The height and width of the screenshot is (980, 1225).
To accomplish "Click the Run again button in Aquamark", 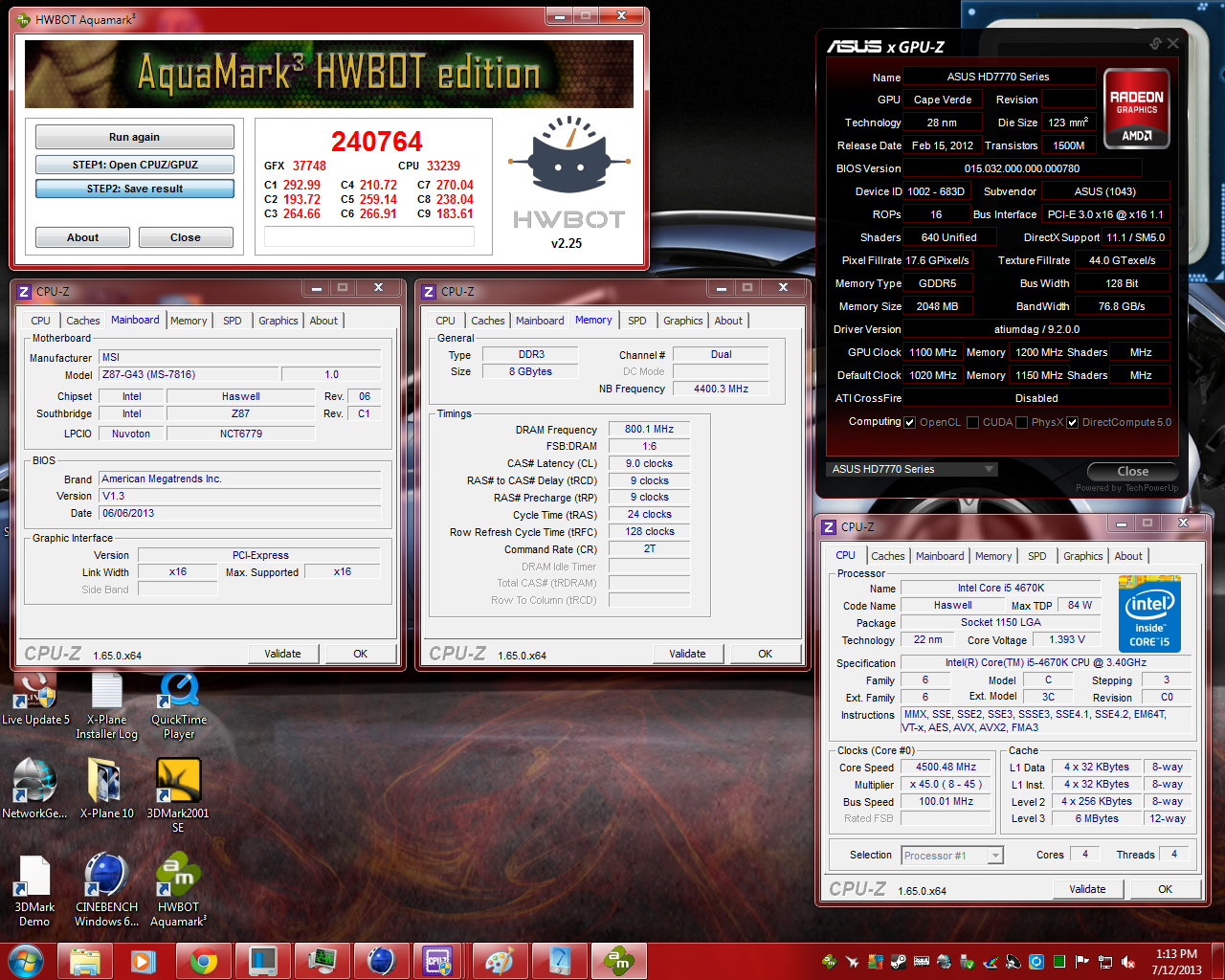I will [x=134, y=137].
